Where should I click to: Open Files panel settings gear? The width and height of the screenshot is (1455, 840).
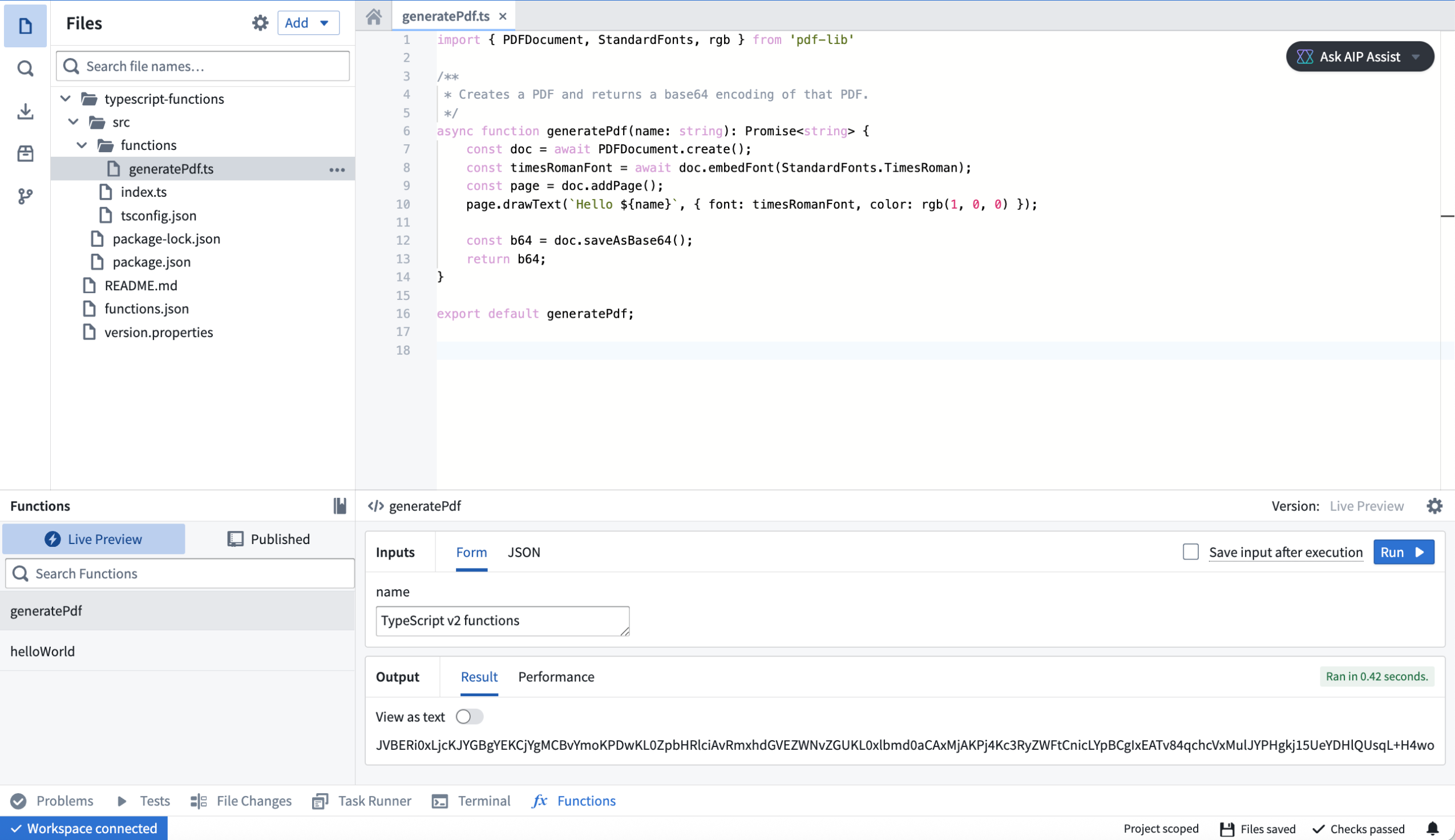tap(260, 22)
